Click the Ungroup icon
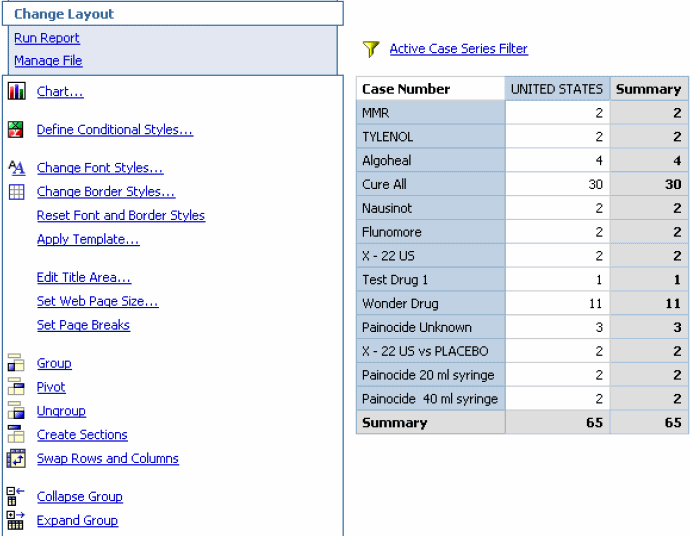This screenshot has height=536, width=690. 16,410
